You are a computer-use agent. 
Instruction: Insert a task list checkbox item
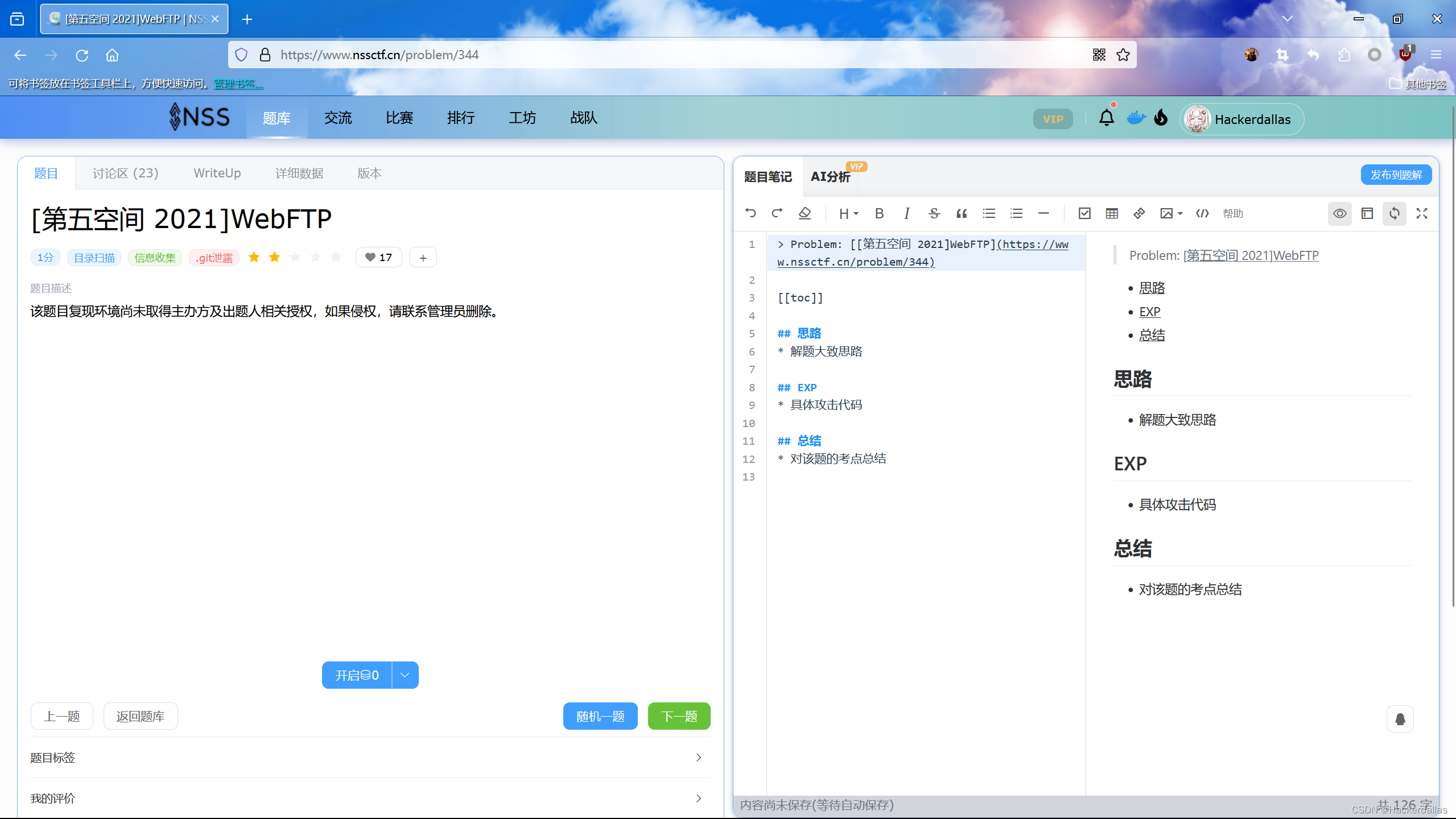1084,213
